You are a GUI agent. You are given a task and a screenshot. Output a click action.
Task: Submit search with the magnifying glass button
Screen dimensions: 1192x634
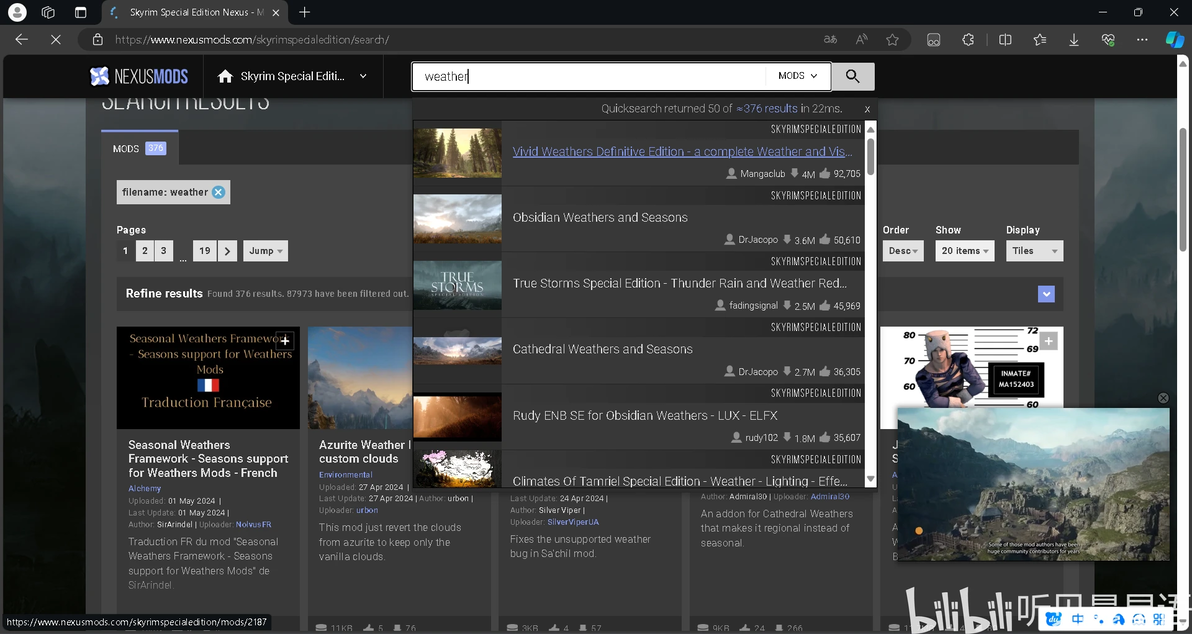pyautogui.click(x=853, y=76)
